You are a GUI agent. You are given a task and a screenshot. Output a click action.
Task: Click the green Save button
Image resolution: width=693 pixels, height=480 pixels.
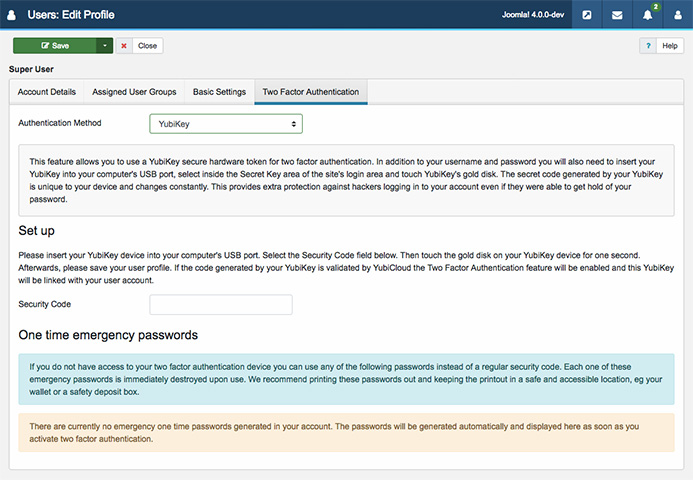[x=55, y=46]
